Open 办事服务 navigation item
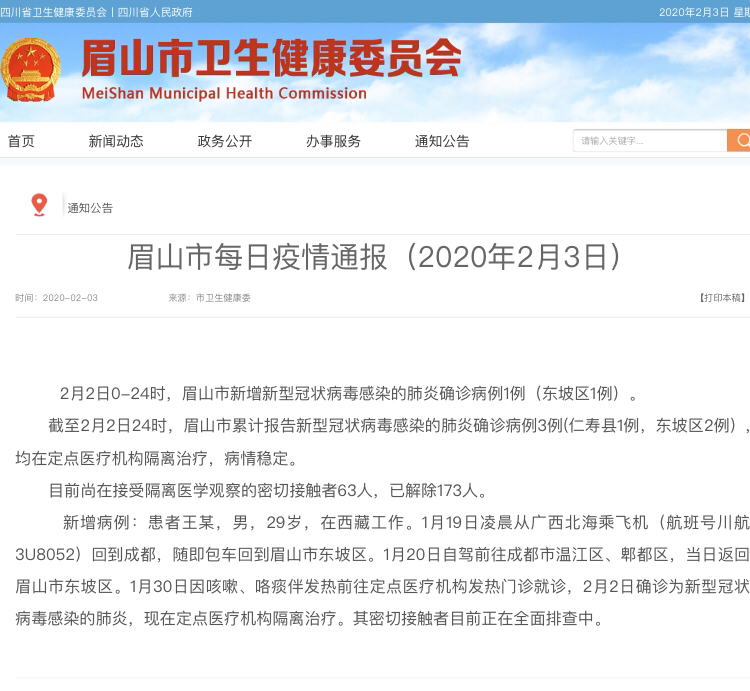This screenshot has height=691, width=750. (333, 141)
